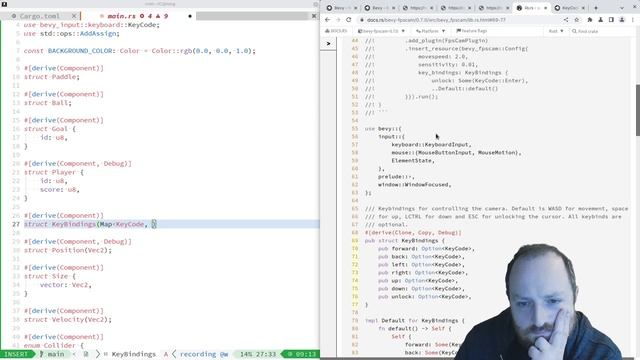Click the share page icon in address bar
The height and width of the screenshot is (360, 640).
click(x=566, y=20)
